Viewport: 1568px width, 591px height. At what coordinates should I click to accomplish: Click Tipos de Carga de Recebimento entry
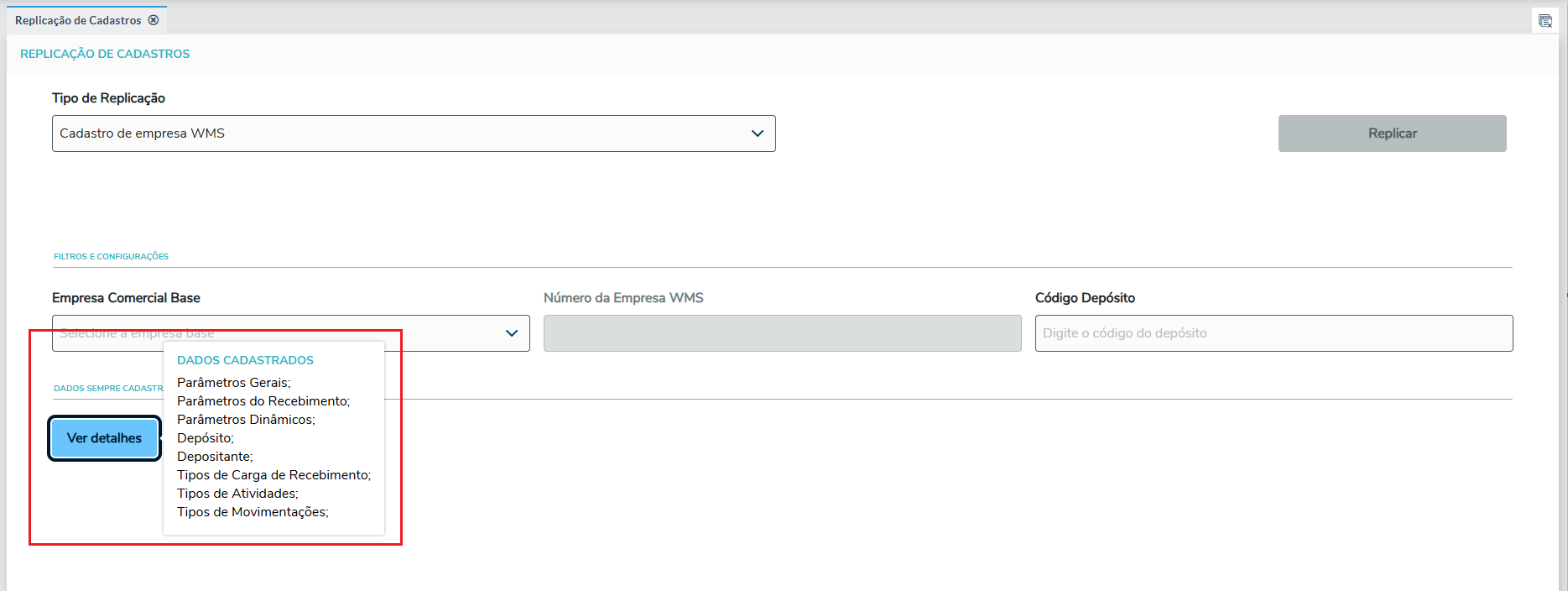273,475
